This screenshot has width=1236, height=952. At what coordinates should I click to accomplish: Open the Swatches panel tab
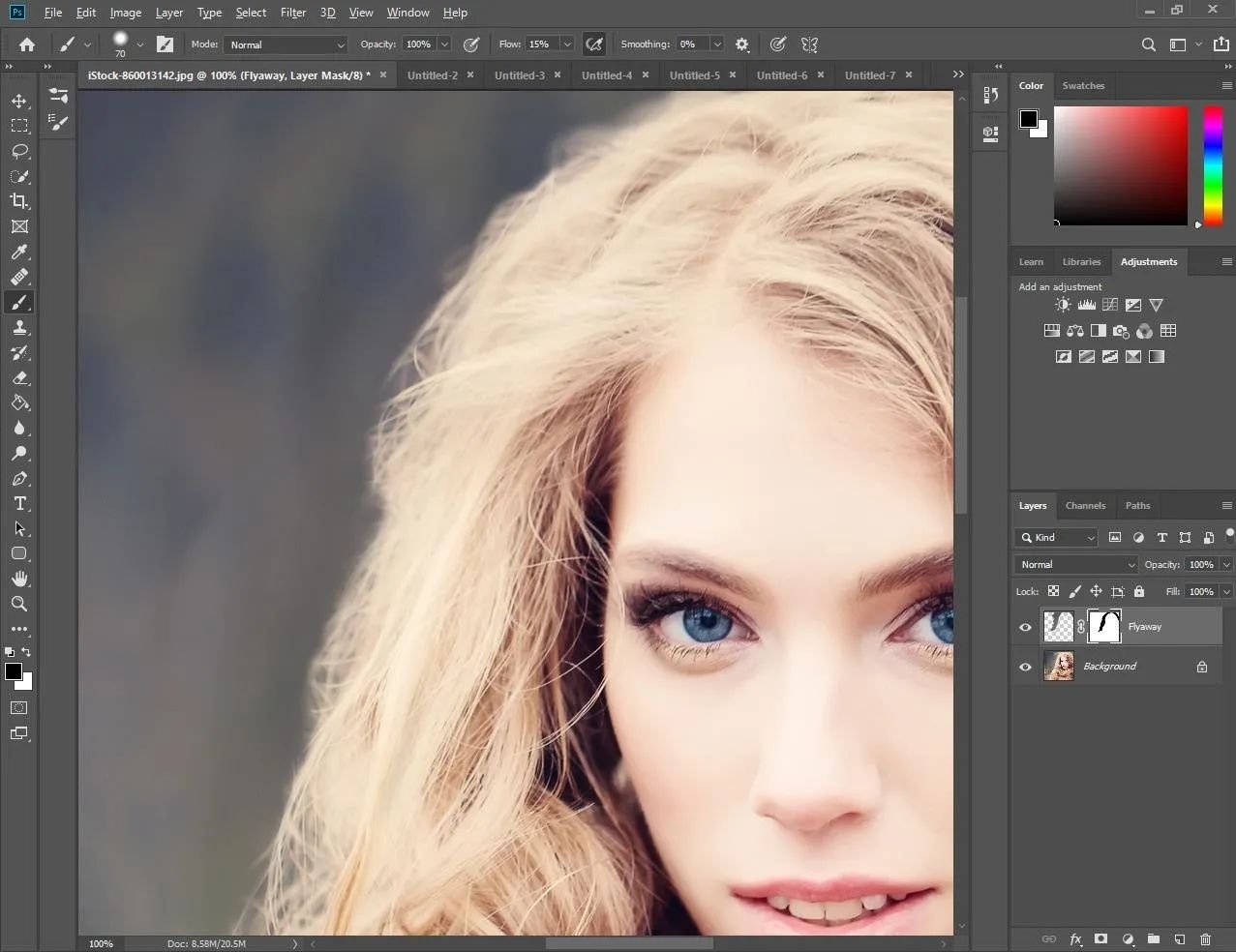(x=1082, y=85)
